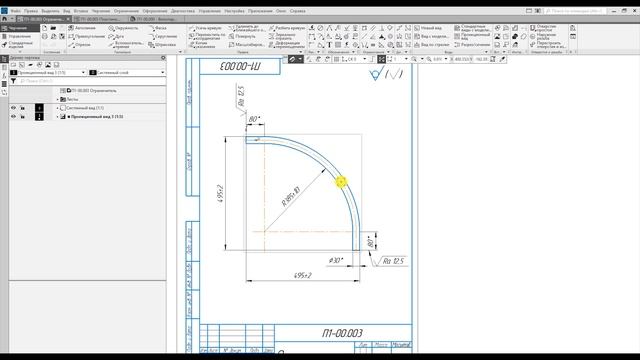Toggle the grid display button
The image size is (640, 360).
[x=337, y=60]
